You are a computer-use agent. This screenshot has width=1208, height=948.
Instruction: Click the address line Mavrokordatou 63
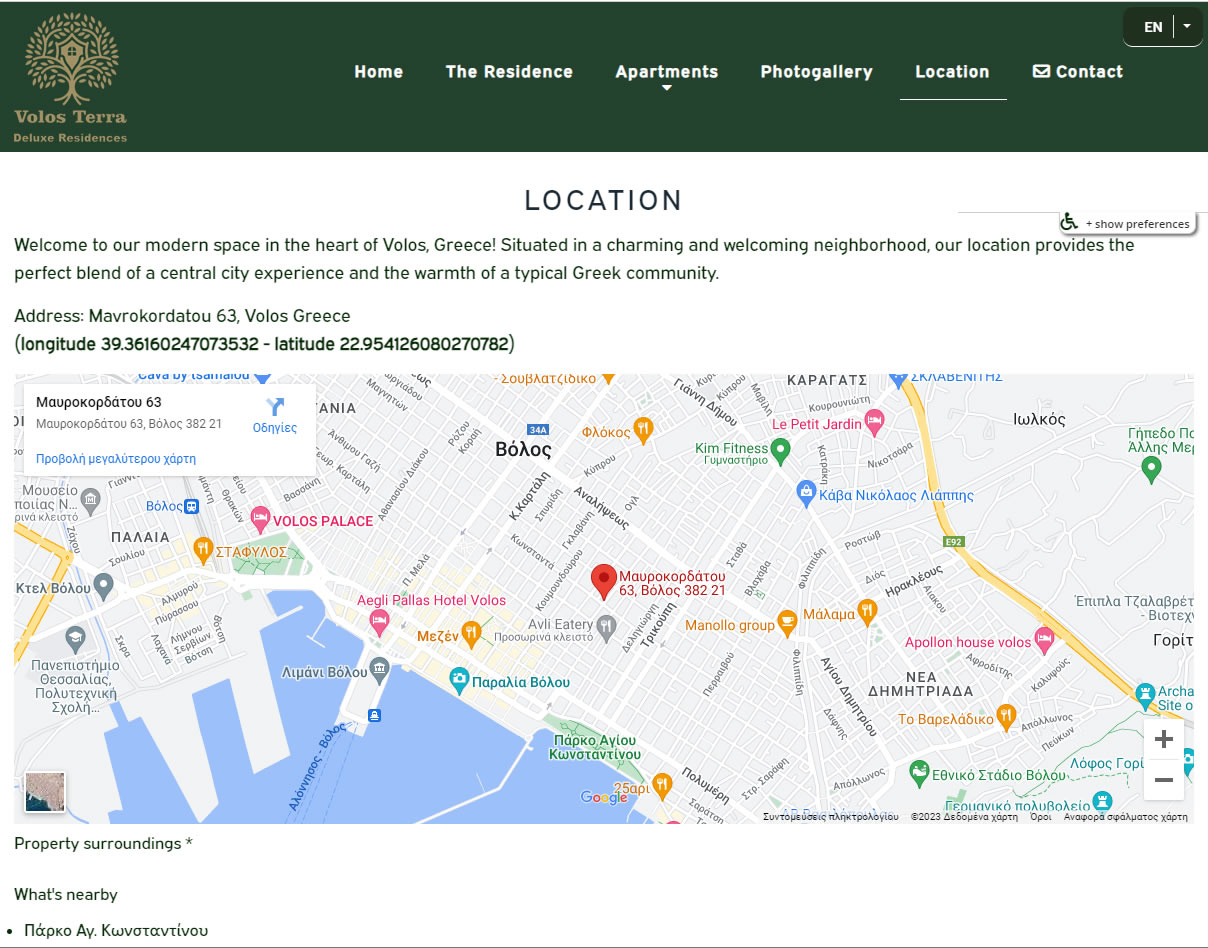pyautogui.click(x=182, y=316)
